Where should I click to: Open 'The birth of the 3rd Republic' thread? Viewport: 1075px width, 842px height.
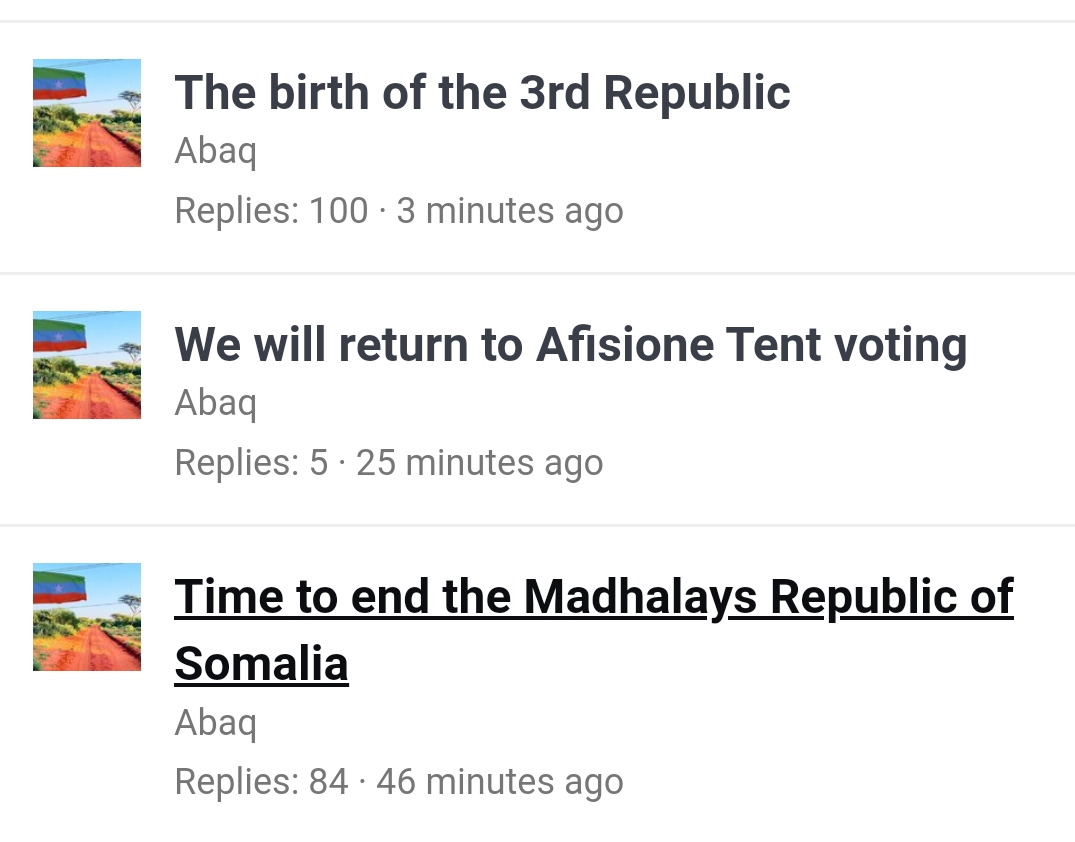(x=482, y=93)
